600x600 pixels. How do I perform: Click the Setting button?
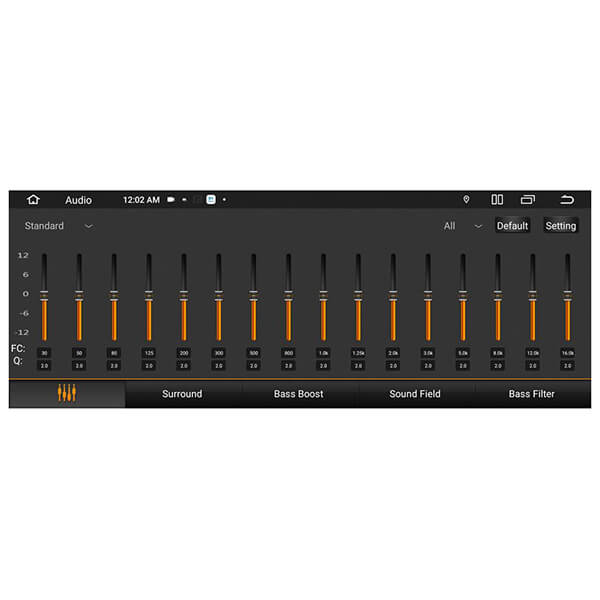pos(560,226)
